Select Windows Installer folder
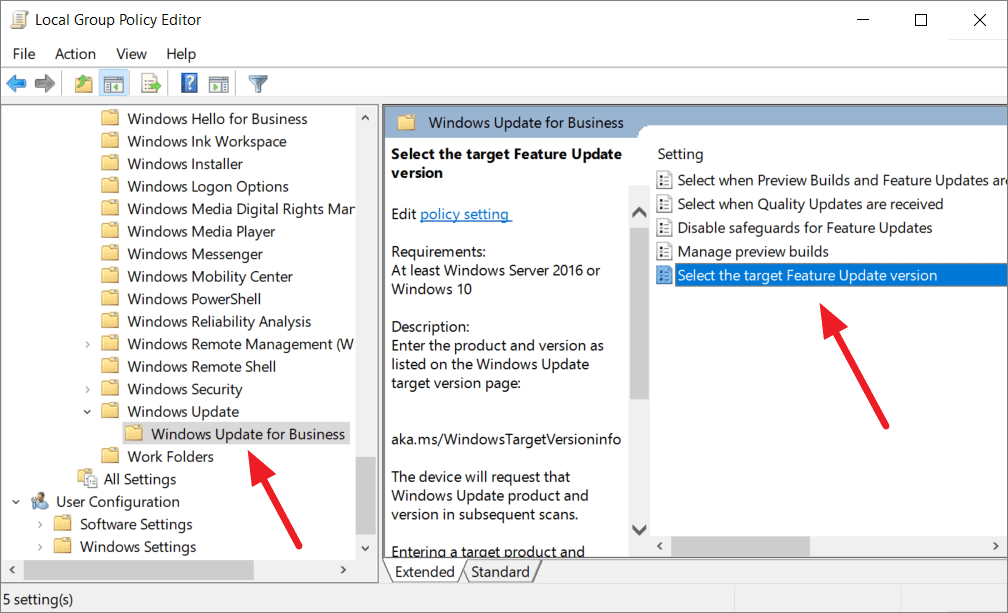This screenshot has height=613, width=1008. pyautogui.click(x=185, y=164)
